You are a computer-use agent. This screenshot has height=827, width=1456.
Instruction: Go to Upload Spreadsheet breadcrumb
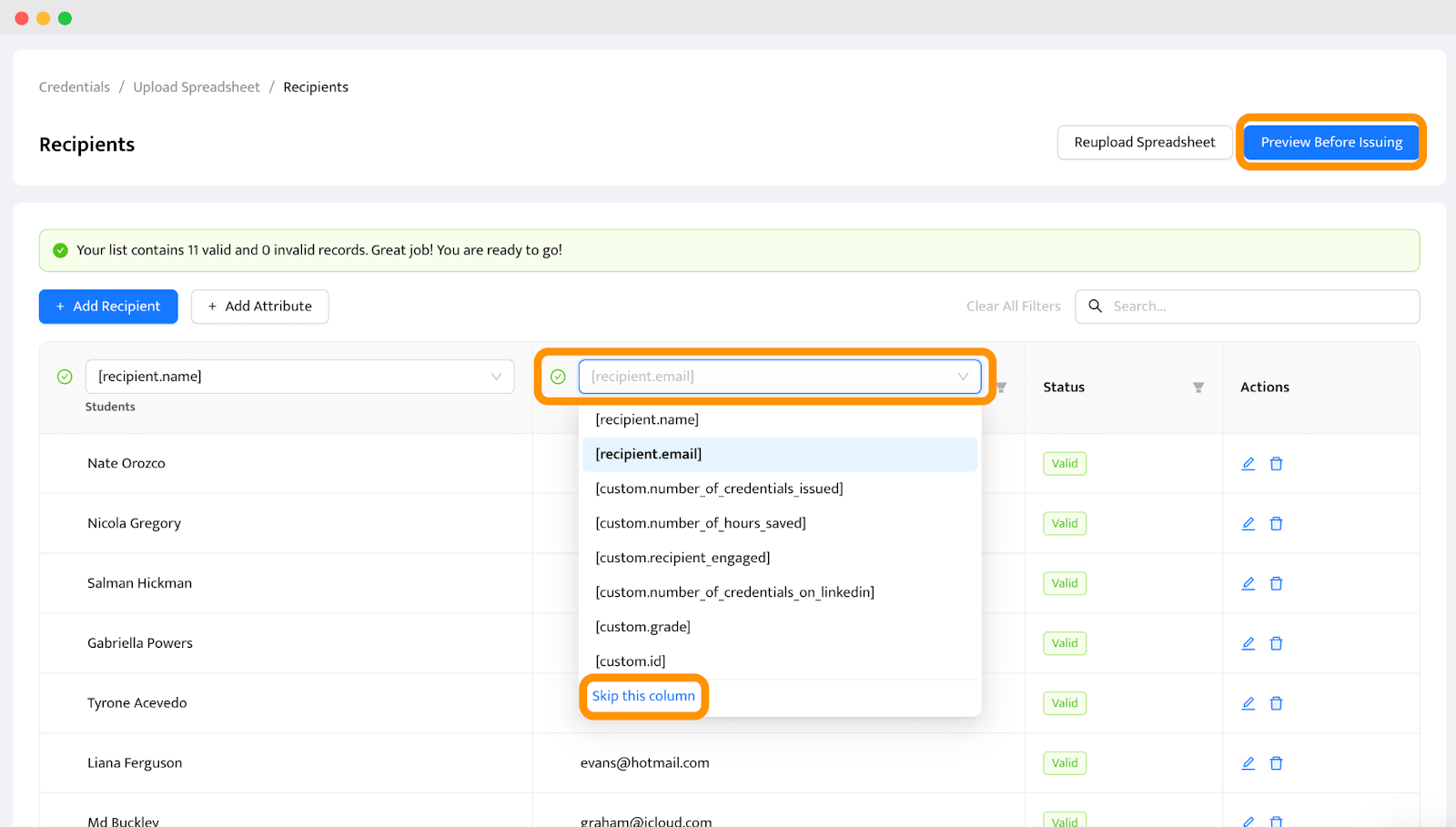point(197,87)
